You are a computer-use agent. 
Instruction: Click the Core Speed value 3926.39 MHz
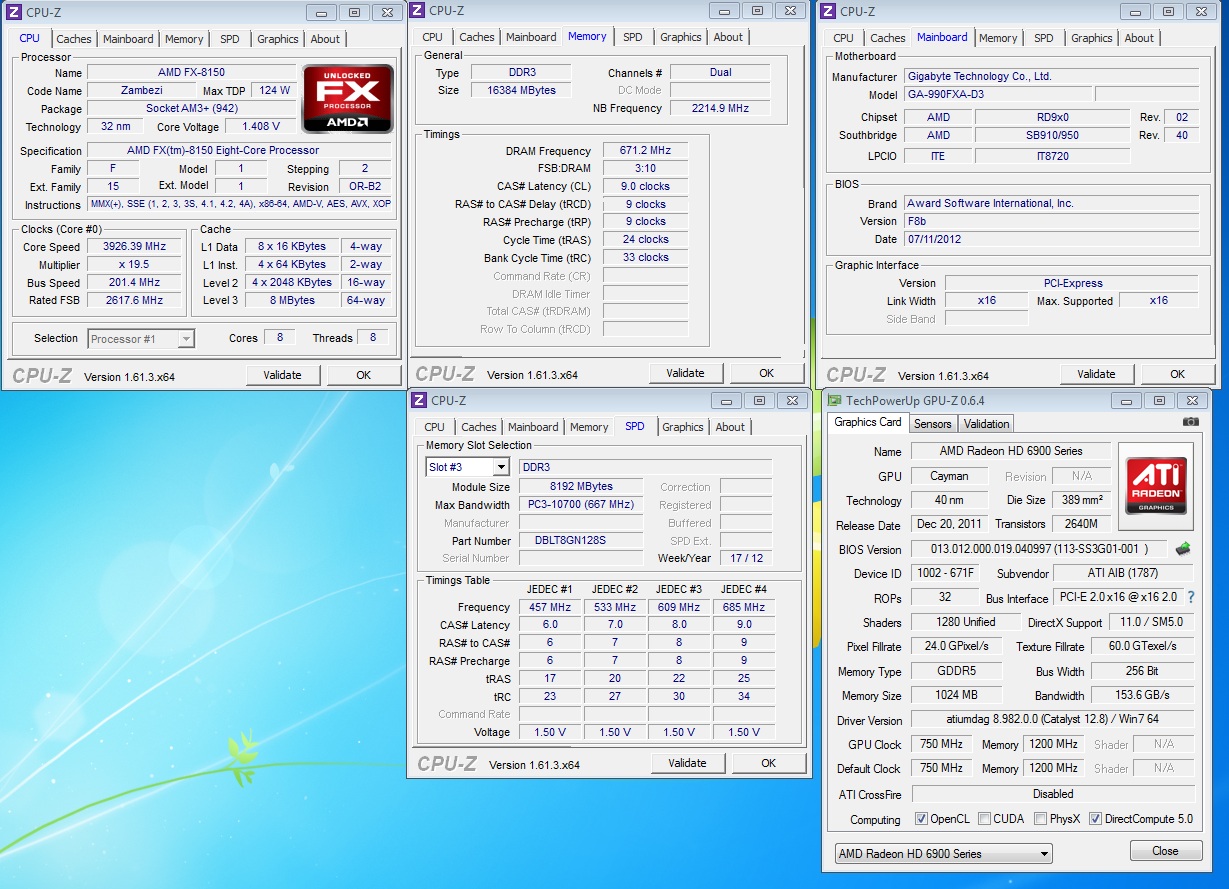(134, 247)
